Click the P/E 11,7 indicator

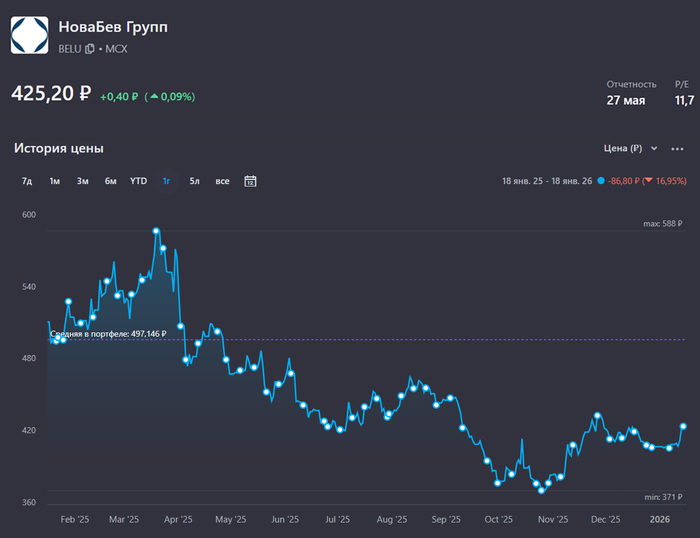684,100
